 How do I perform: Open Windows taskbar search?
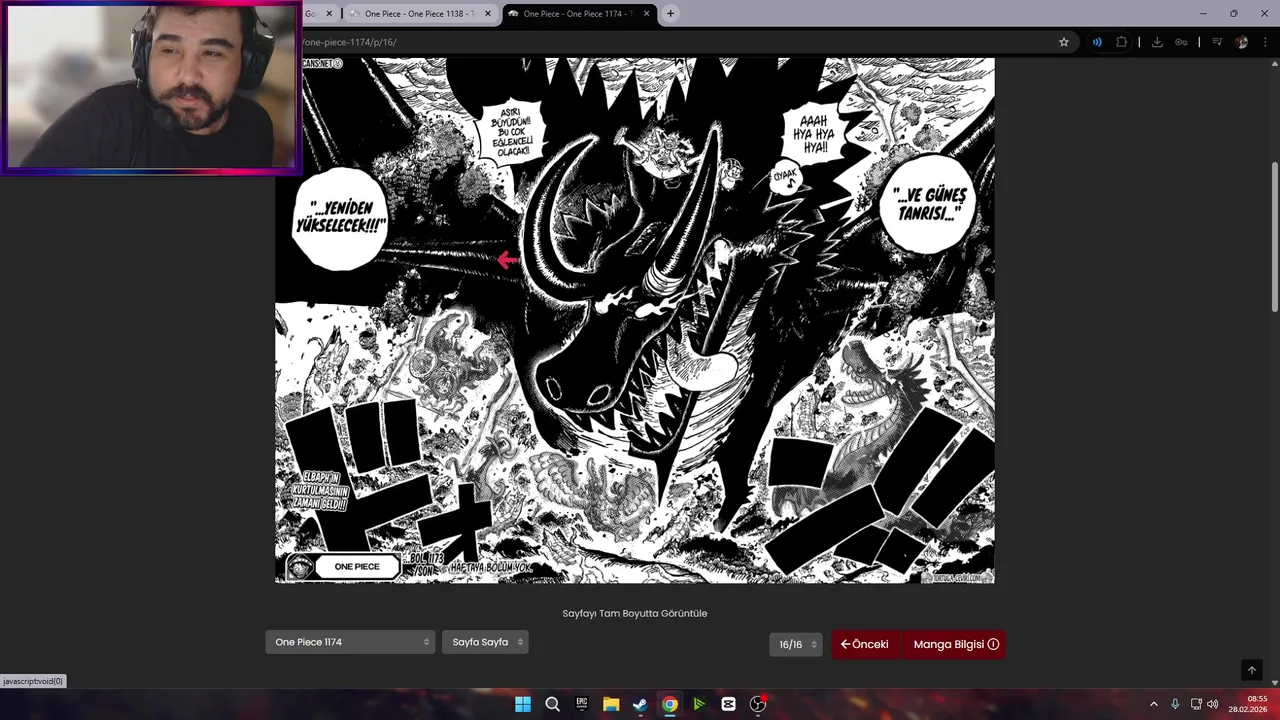552,704
